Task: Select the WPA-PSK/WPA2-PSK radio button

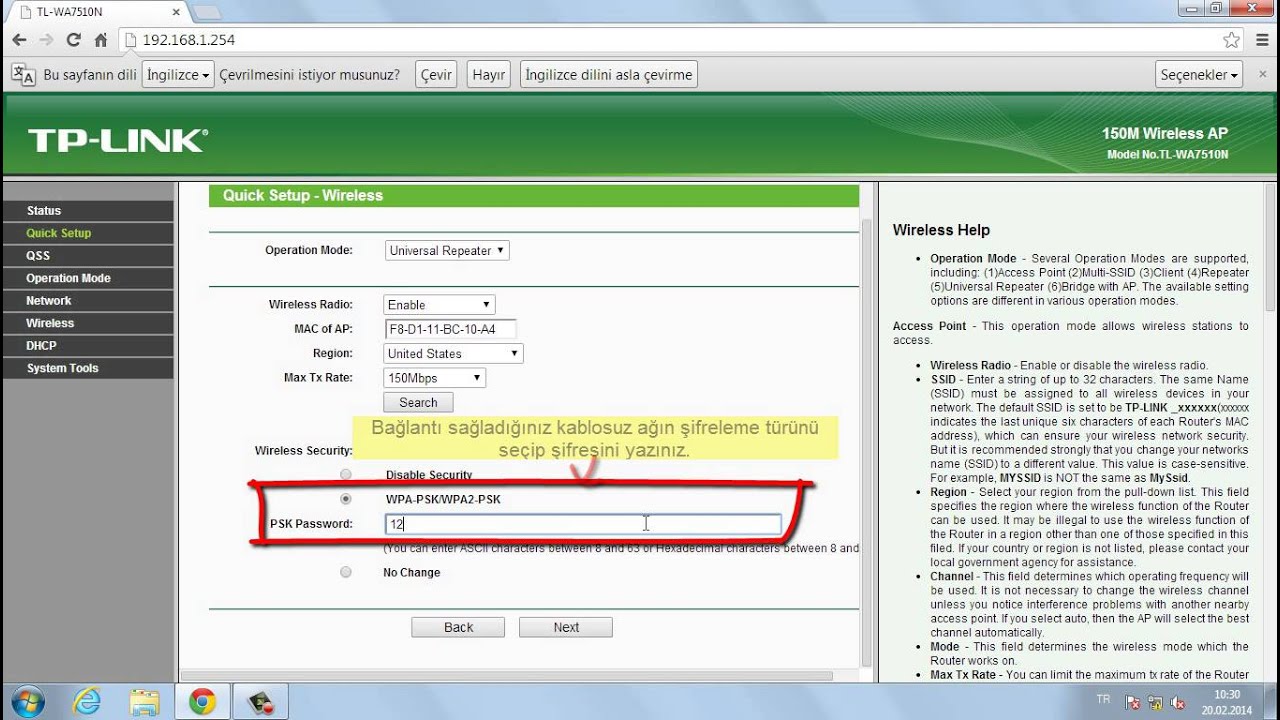Action: [x=346, y=498]
